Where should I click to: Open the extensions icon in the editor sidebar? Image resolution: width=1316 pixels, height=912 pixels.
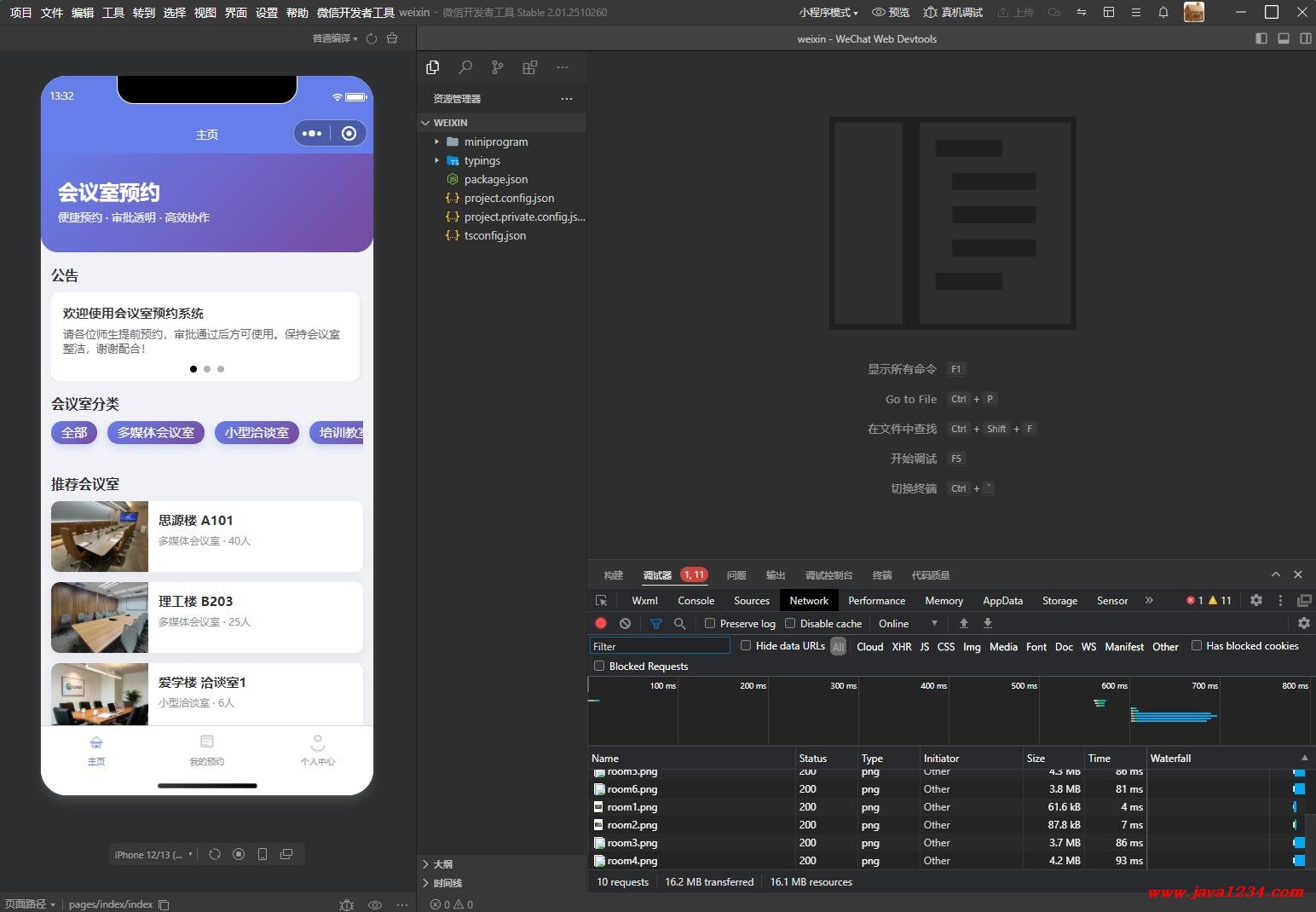coord(529,67)
